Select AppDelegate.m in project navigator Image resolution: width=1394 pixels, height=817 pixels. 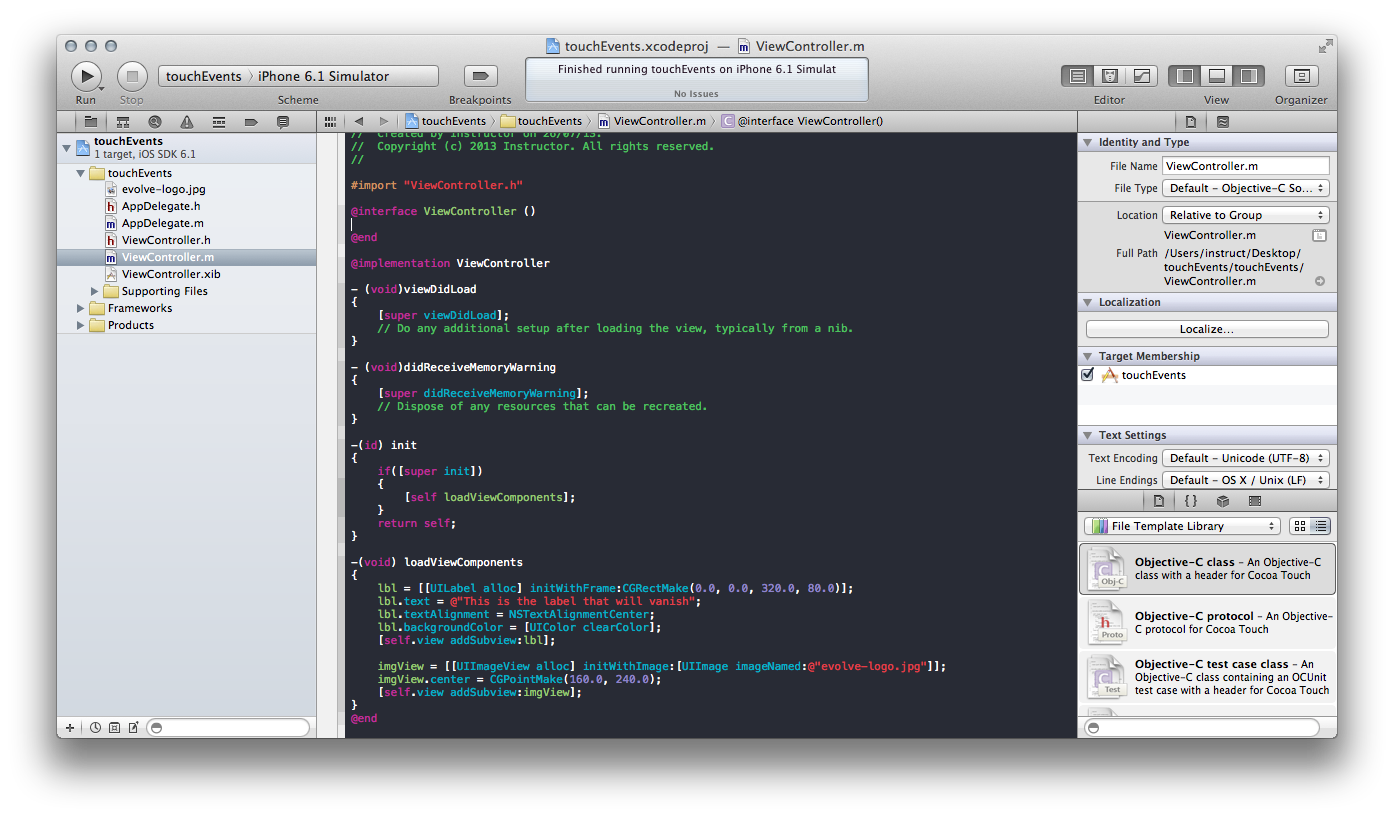tap(162, 223)
